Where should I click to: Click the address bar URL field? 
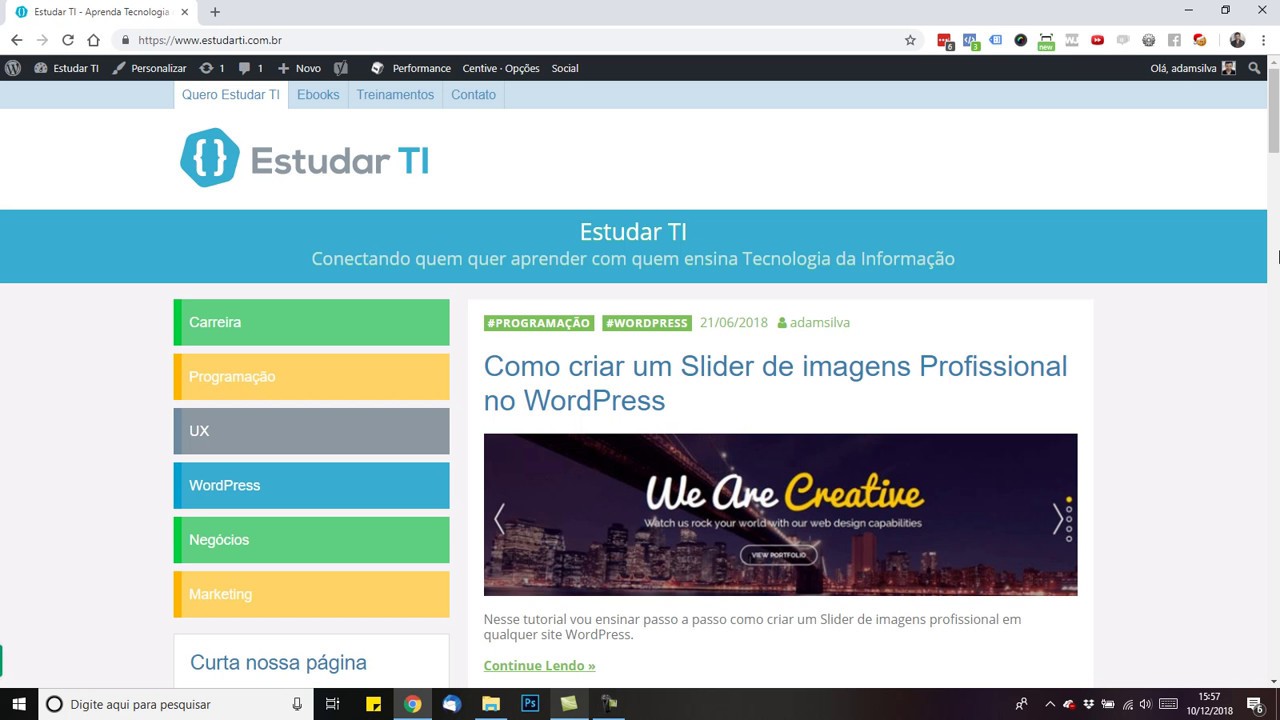pos(510,40)
